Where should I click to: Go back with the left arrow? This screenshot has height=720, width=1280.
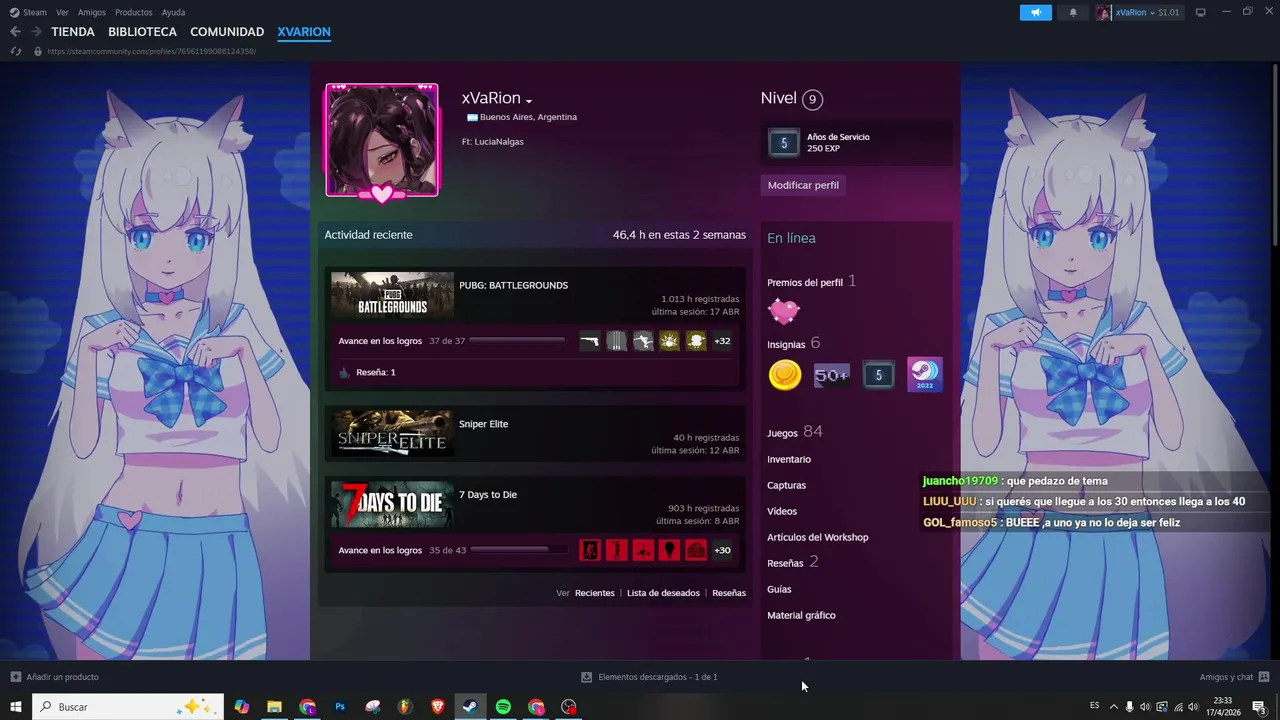[15, 32]
